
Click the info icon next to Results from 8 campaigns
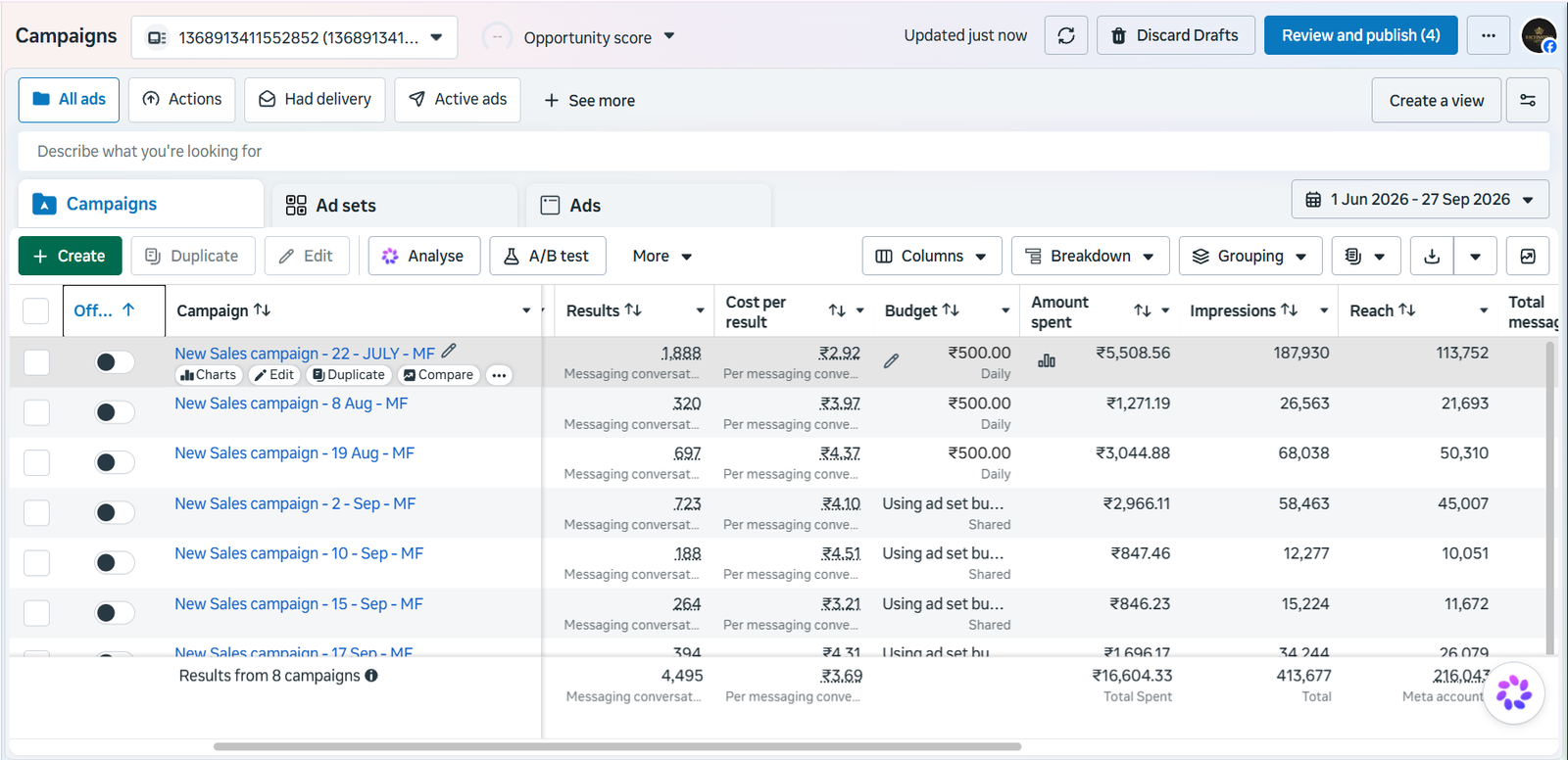(371, 676)
